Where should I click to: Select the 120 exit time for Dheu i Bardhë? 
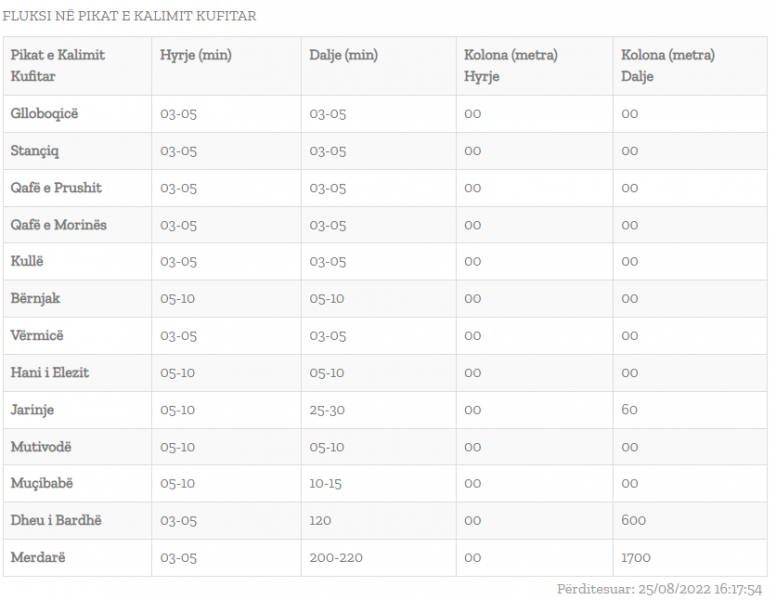click(x=320, y=520)
